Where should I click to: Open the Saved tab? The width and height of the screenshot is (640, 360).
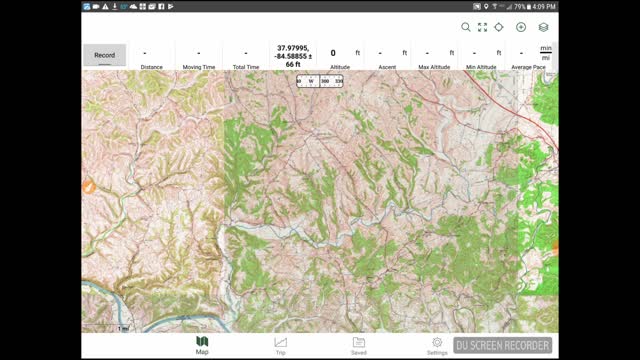[x=359, y=345]
